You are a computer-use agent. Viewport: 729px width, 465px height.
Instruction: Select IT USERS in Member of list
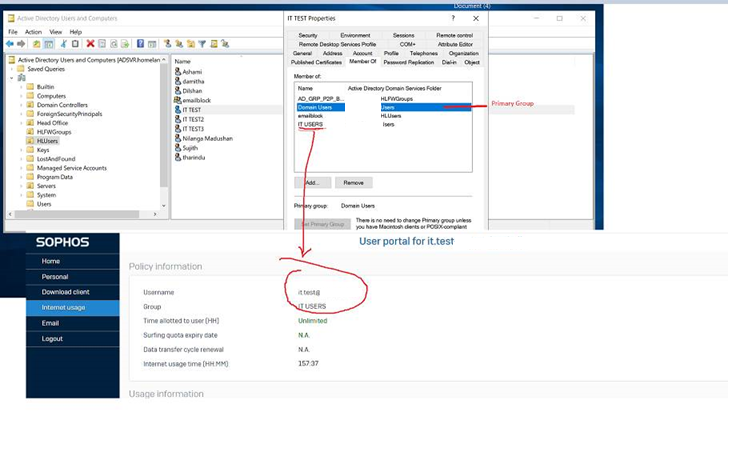click(310, 124)
